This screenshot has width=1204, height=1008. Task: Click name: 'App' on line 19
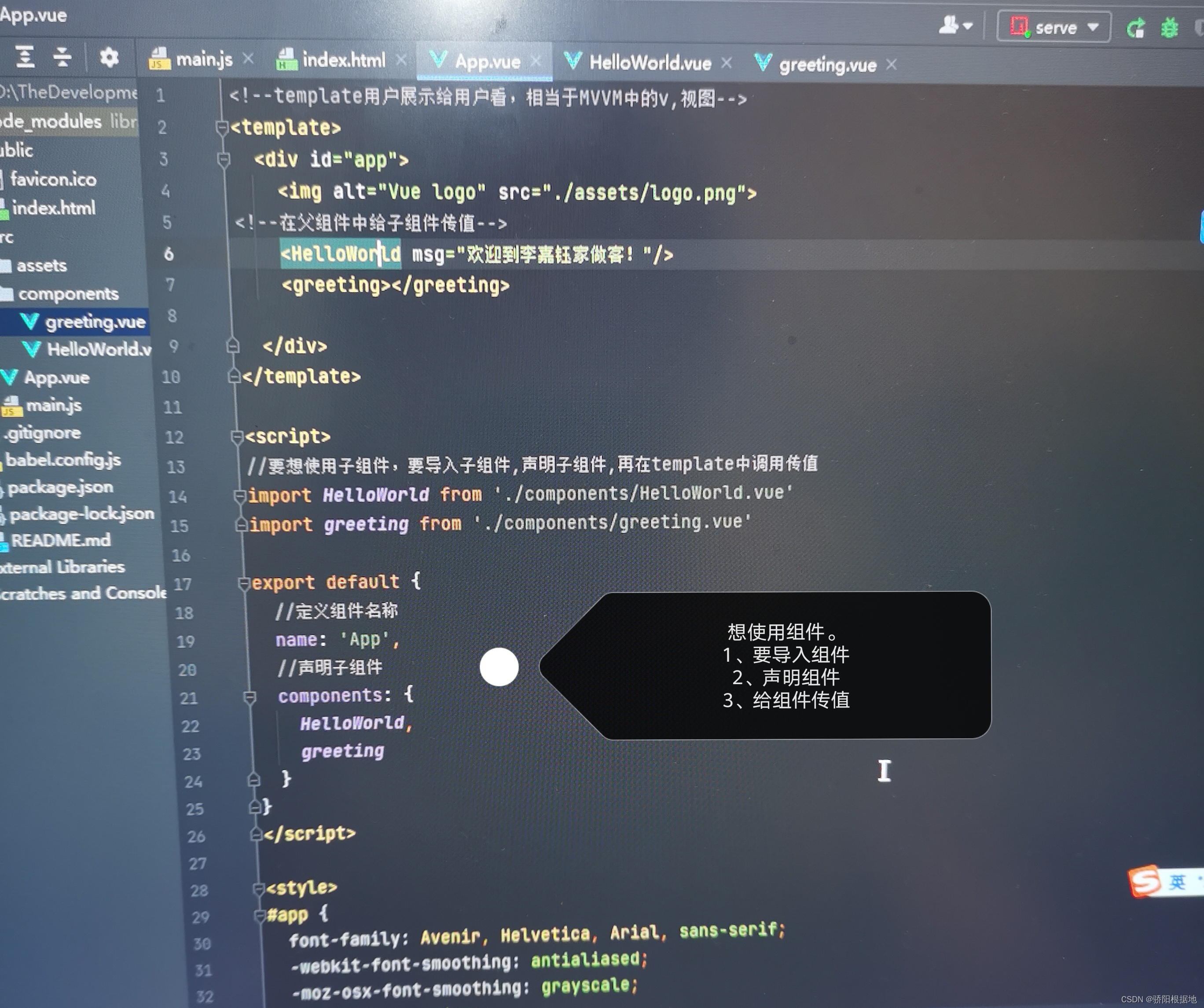[338, 639]
